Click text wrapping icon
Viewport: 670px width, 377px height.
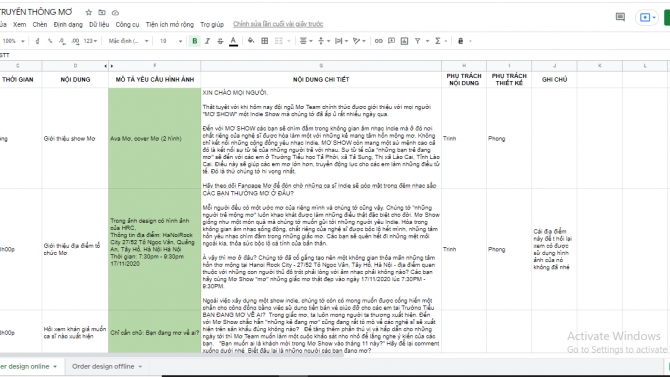[x=338, y=41]
